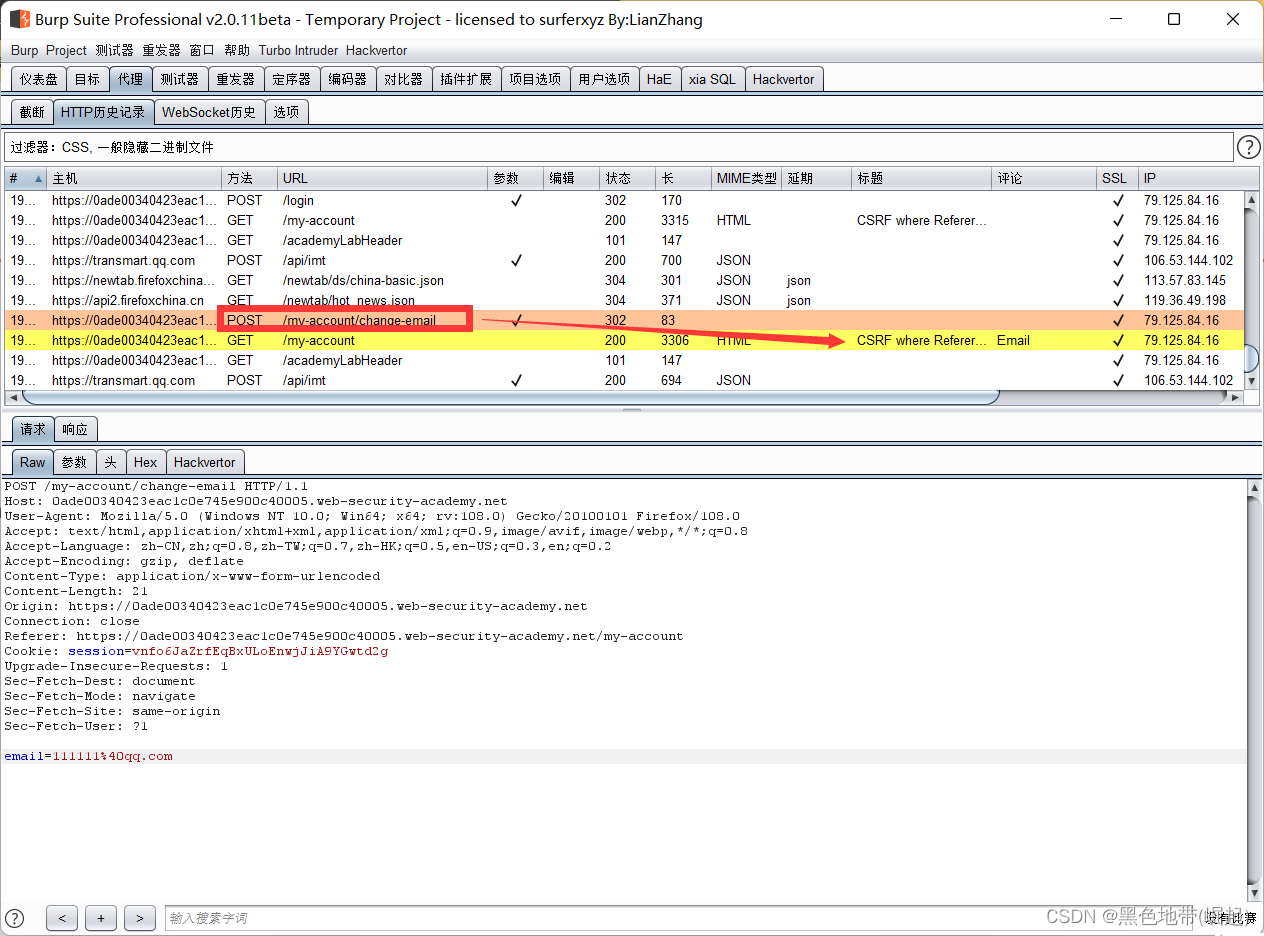Select the 参数 request view tab

pos(75,462)
